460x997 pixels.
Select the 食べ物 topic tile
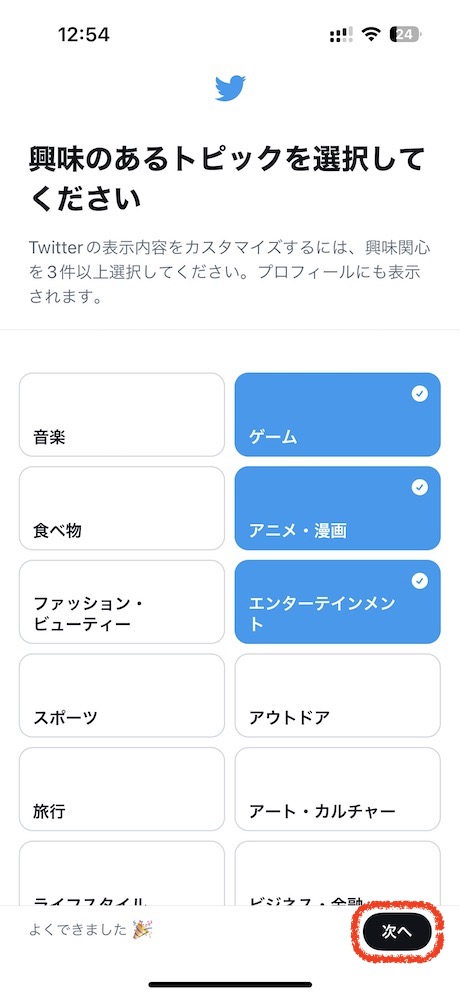122,508
